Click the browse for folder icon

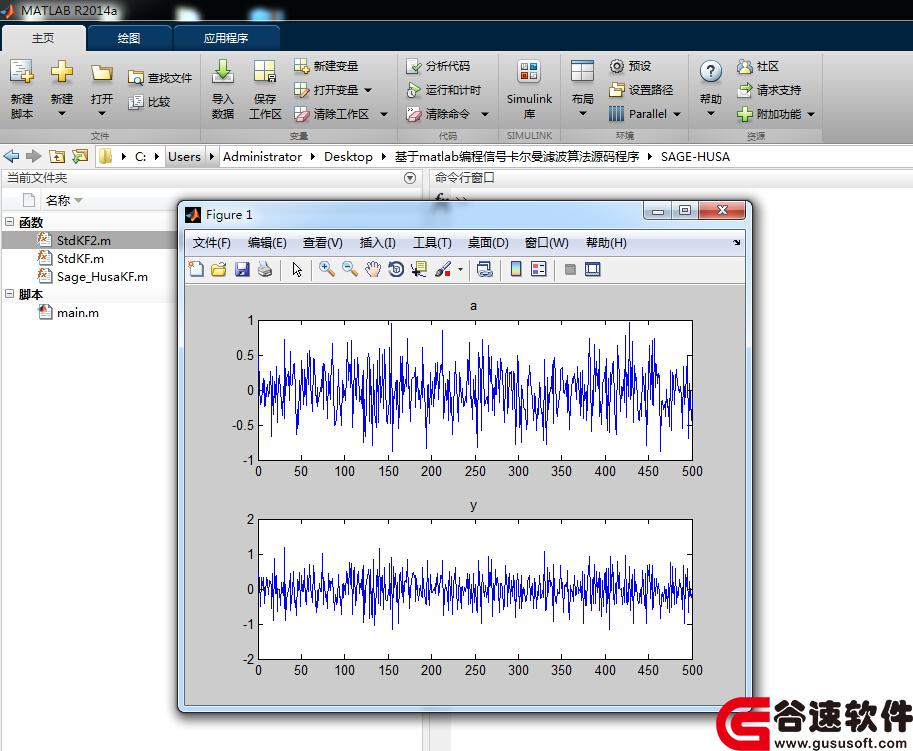tap(80, 156)
